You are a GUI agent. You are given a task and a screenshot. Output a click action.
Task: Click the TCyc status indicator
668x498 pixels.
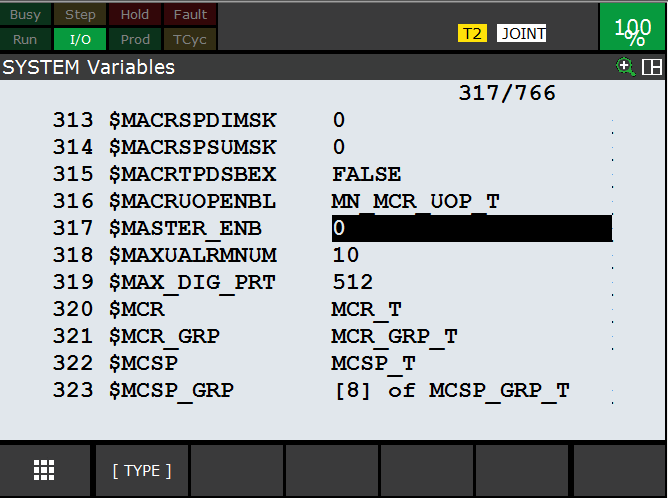pyautogui.click(x=190, y=39)
